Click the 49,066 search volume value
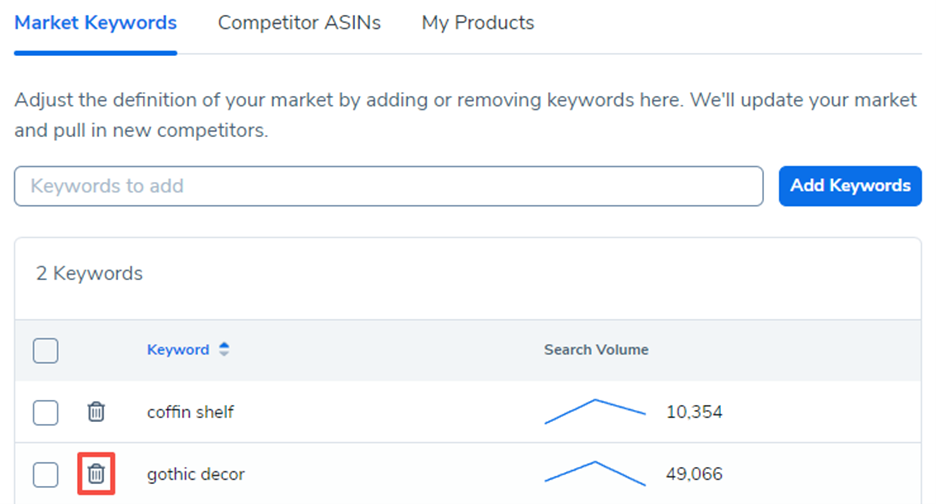 694,474
